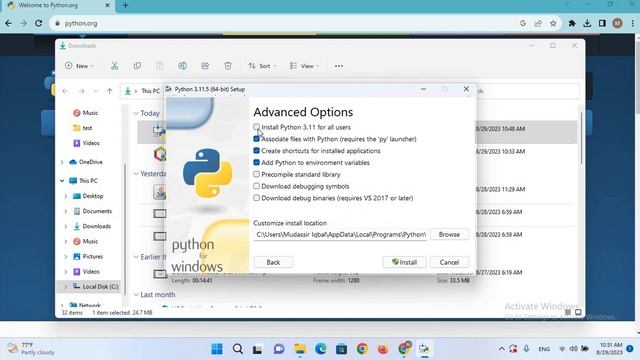Collapse the Today file group
The width and height of the screenshot is (640, 360).
click(136, 113)
